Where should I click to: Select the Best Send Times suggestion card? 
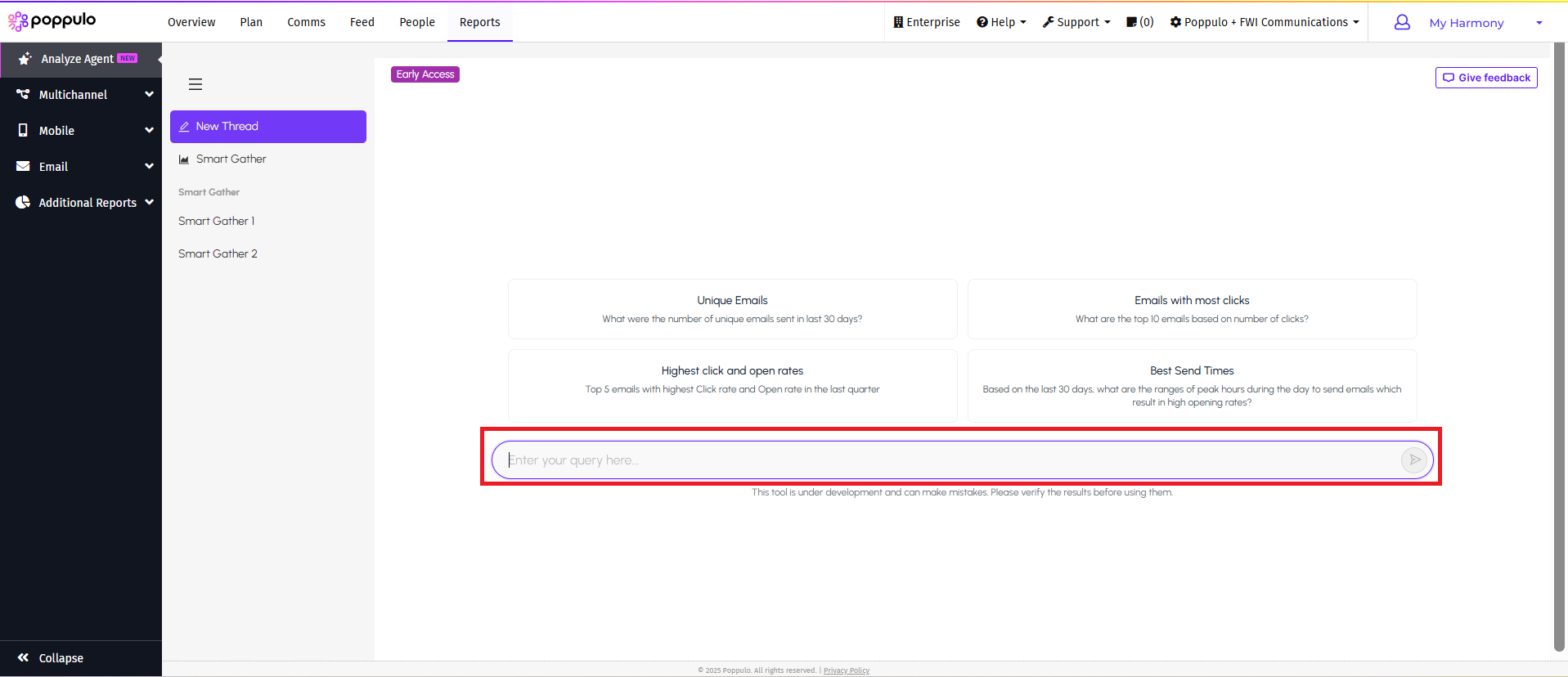[1192, 386]
